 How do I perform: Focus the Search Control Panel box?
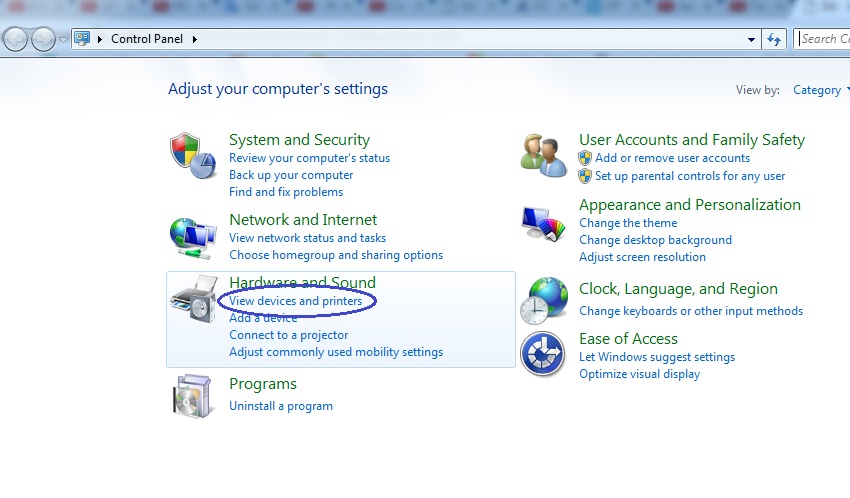click(x=822, y=39)
